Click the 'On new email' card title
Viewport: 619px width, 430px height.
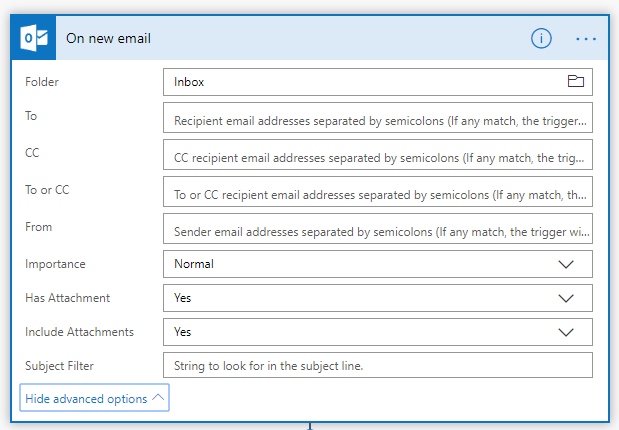coord(108,39)
